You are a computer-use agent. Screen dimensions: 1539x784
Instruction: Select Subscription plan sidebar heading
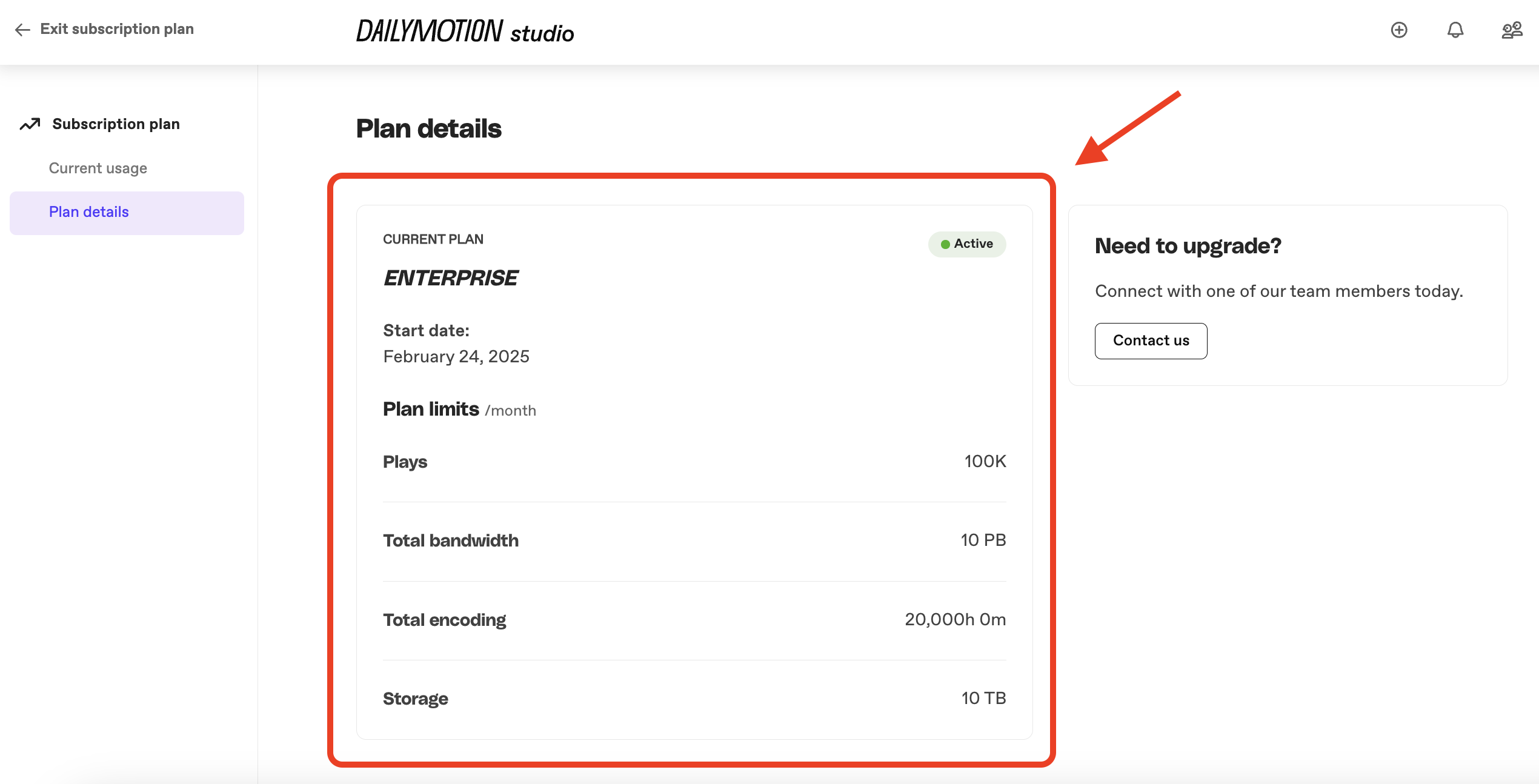click(x=116, y=124)
